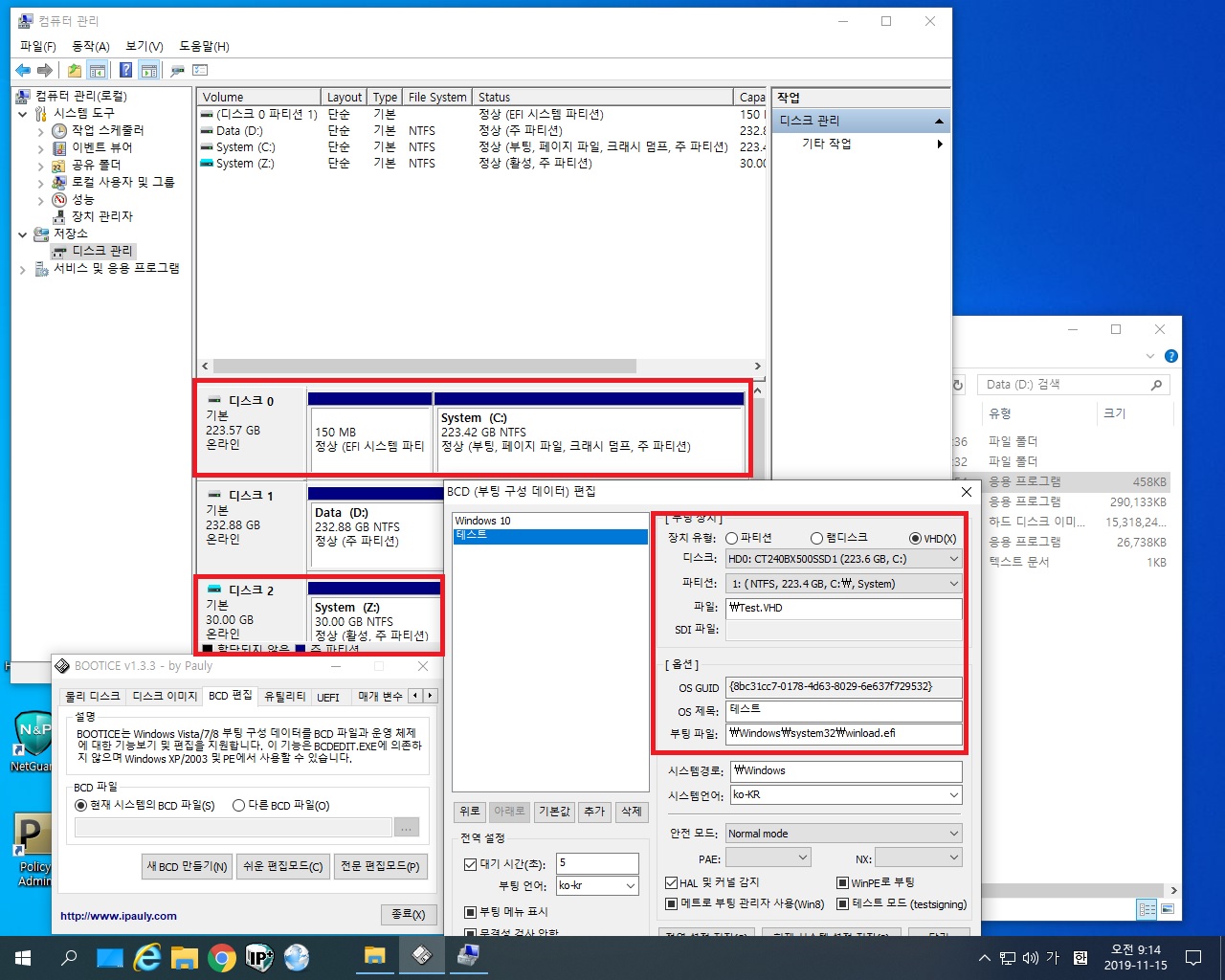Click 쉬운 편집모드(C) button
The height and width of the screenshot is (980, 1225).
(282, 866)
